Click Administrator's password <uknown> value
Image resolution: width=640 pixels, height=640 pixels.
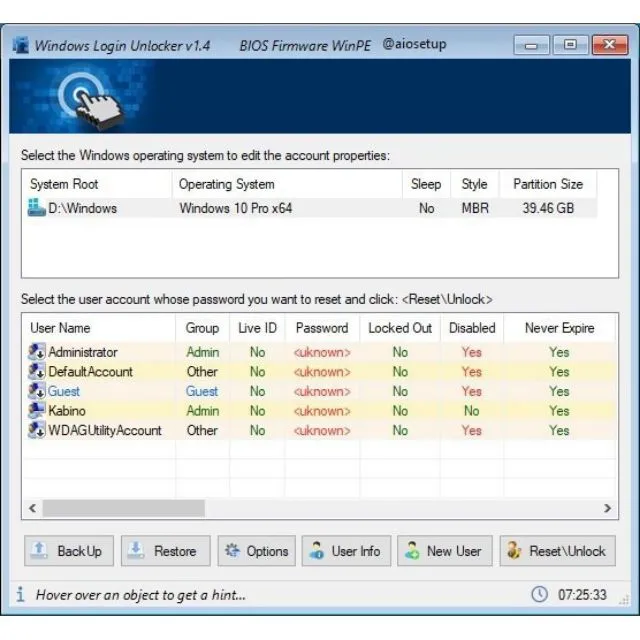[322, 352]
